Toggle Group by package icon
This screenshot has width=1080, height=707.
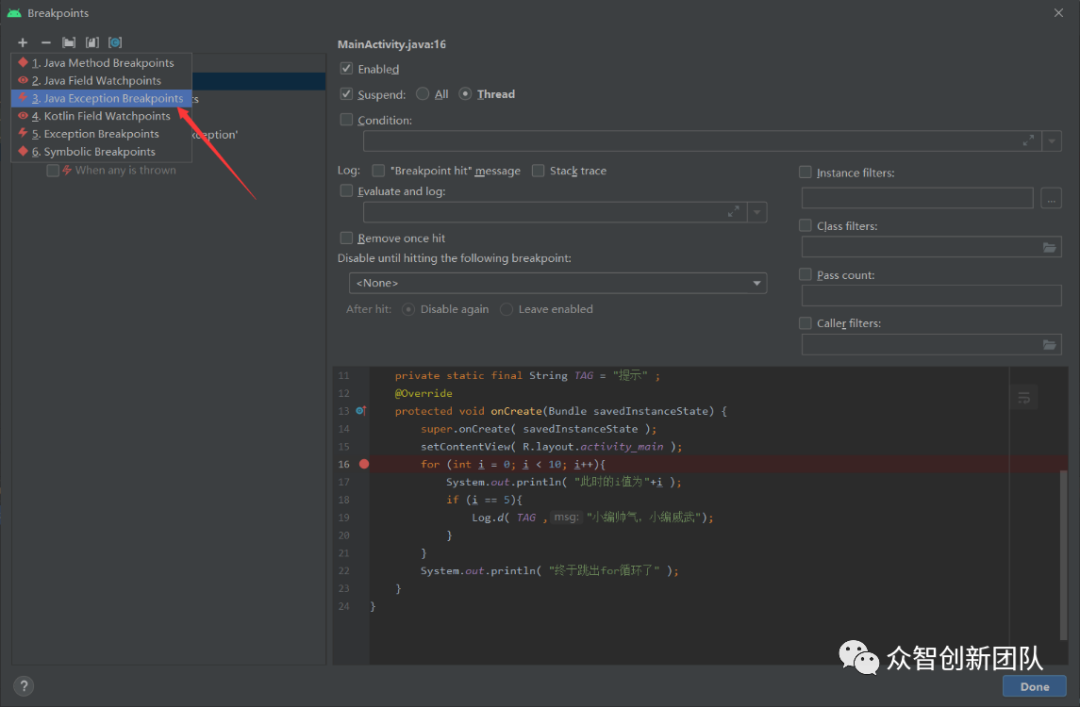69,43
